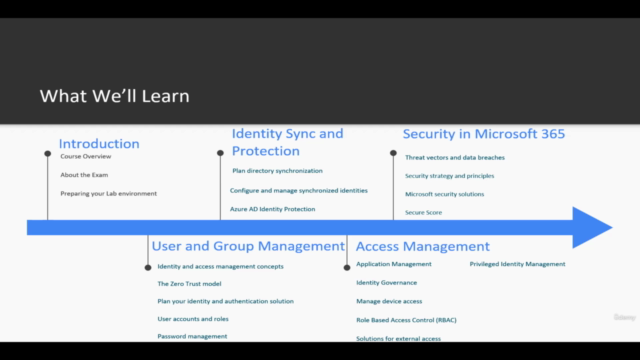Click the 'Identity Sync and Protection' heading
This screenshot has width=640, height=360.
click(x=288, y=142)
